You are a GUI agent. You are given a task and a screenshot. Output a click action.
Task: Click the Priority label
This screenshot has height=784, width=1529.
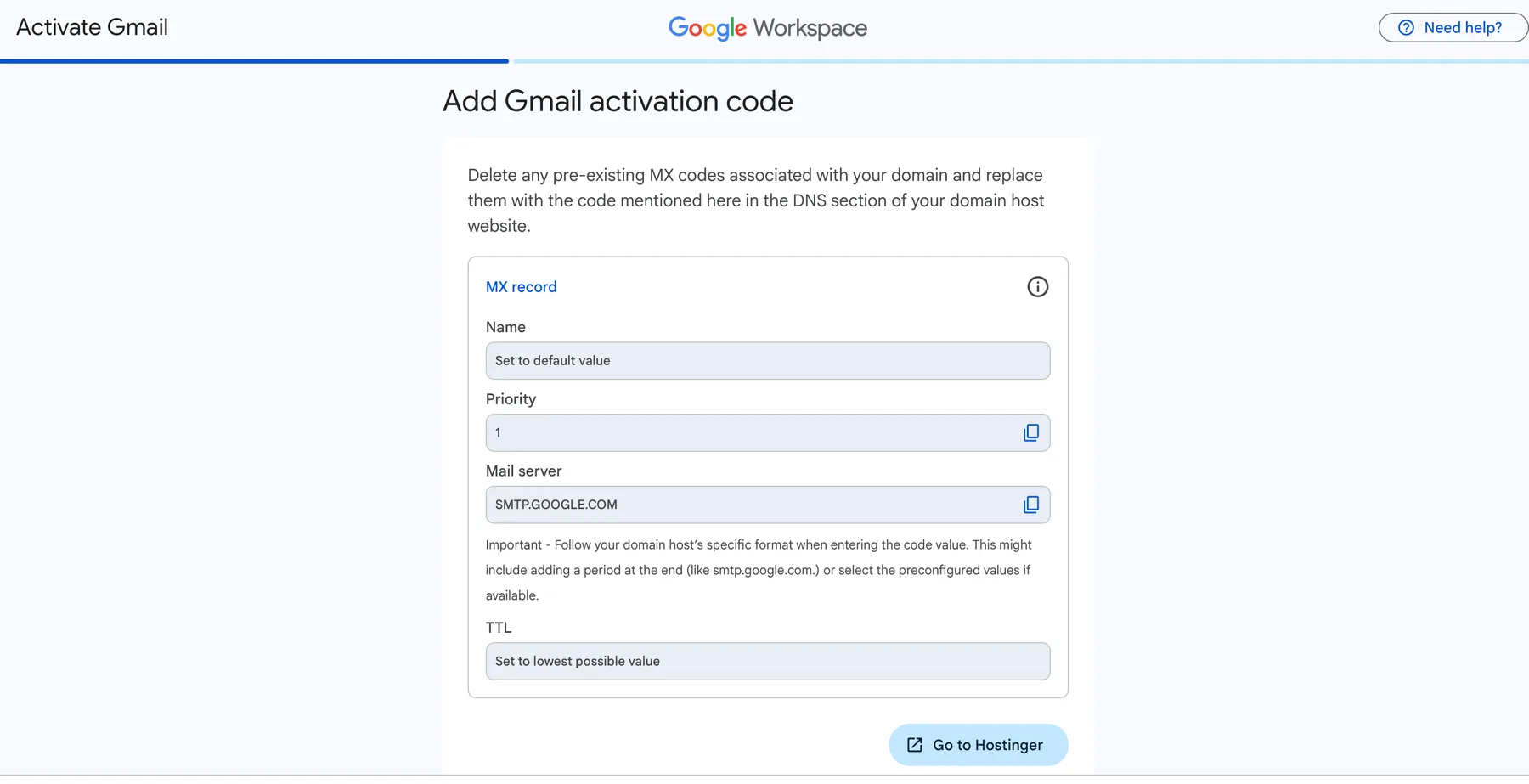point(511,399)
